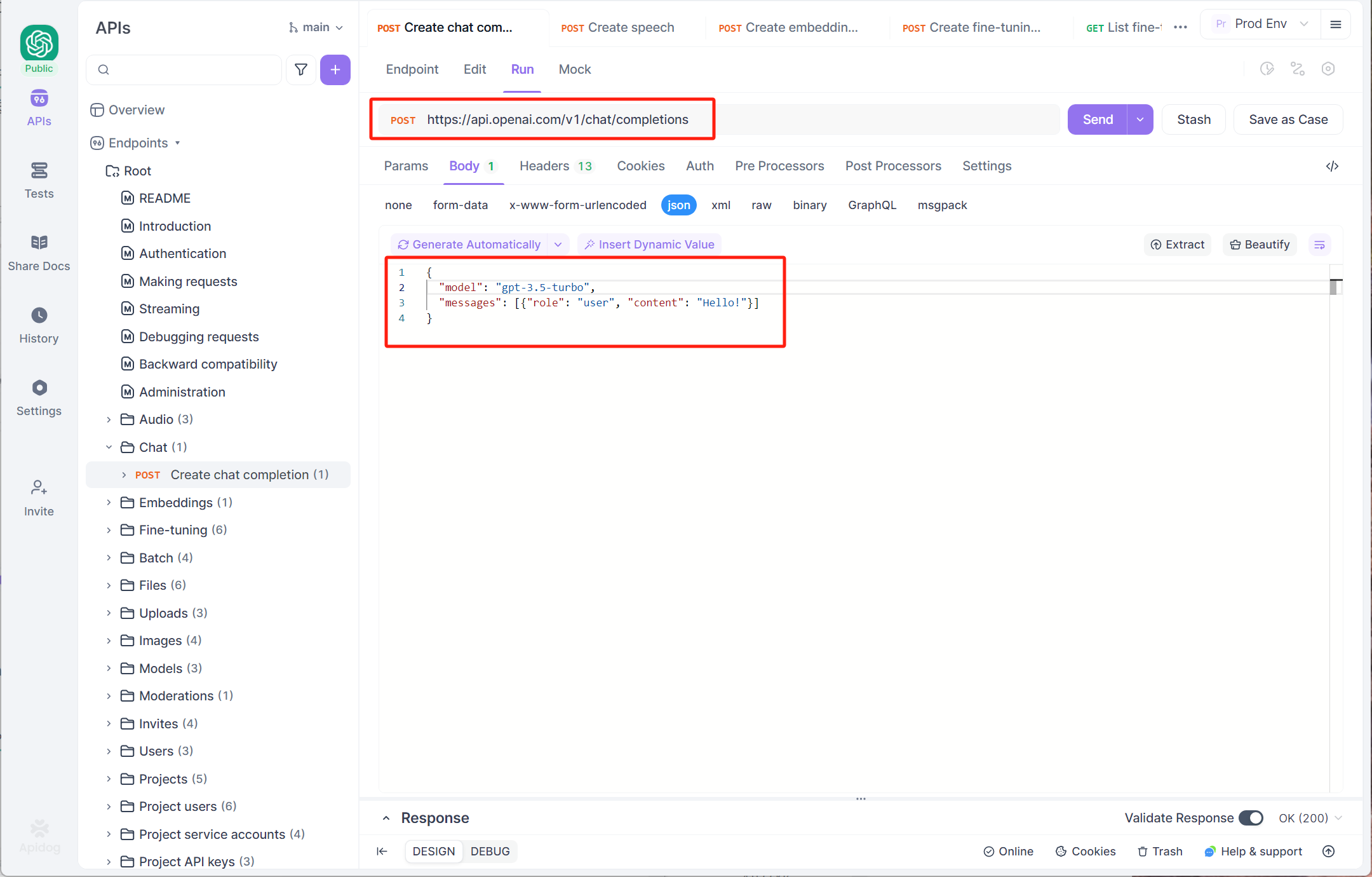Collapse the Chat folder
This screenshot has width=1372, height=877.
tap(109, 447)
